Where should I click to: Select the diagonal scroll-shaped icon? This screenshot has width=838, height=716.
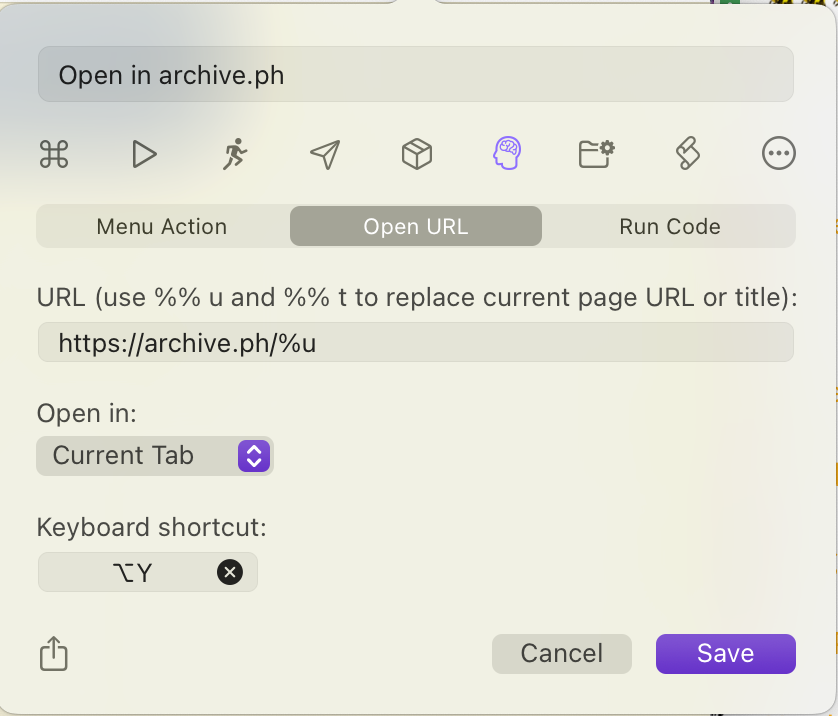point(688,153)
